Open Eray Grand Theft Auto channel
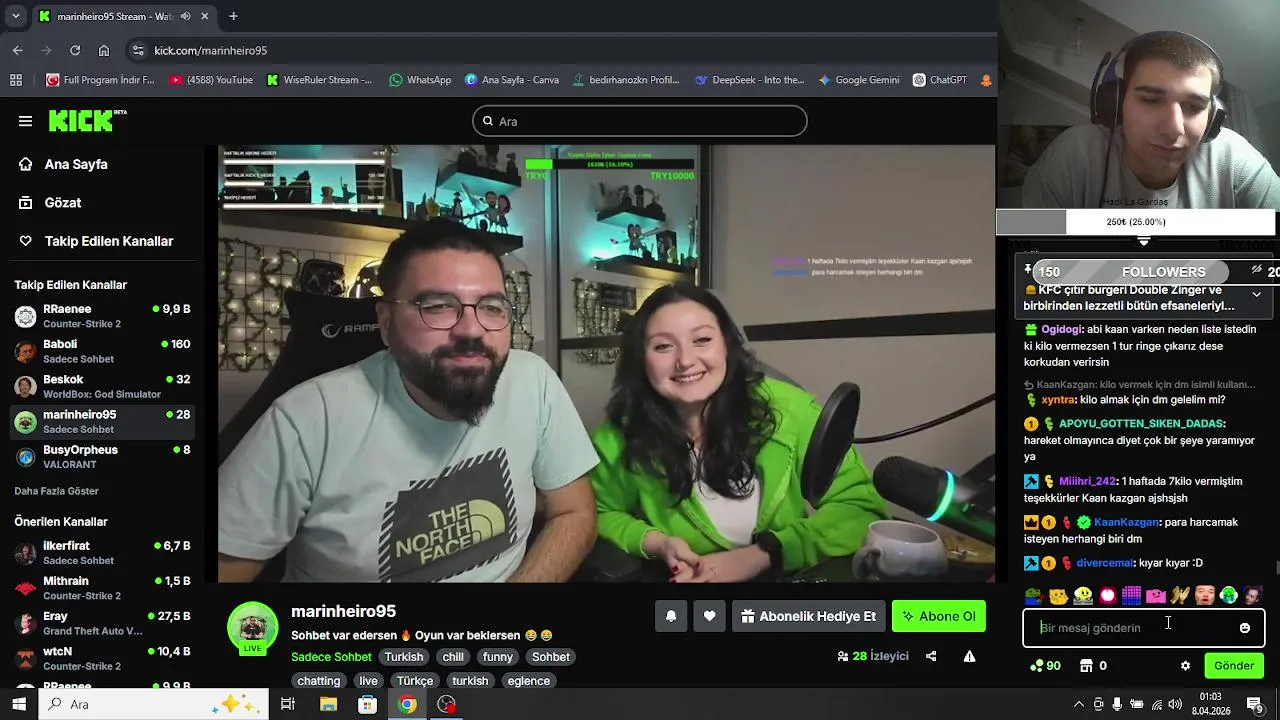The height and width of the screenshot is (720, 1280). (100, 623)
